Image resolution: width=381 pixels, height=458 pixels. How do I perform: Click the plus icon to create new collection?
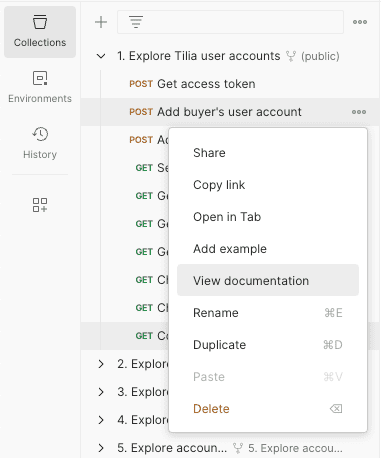coord(101,22)
